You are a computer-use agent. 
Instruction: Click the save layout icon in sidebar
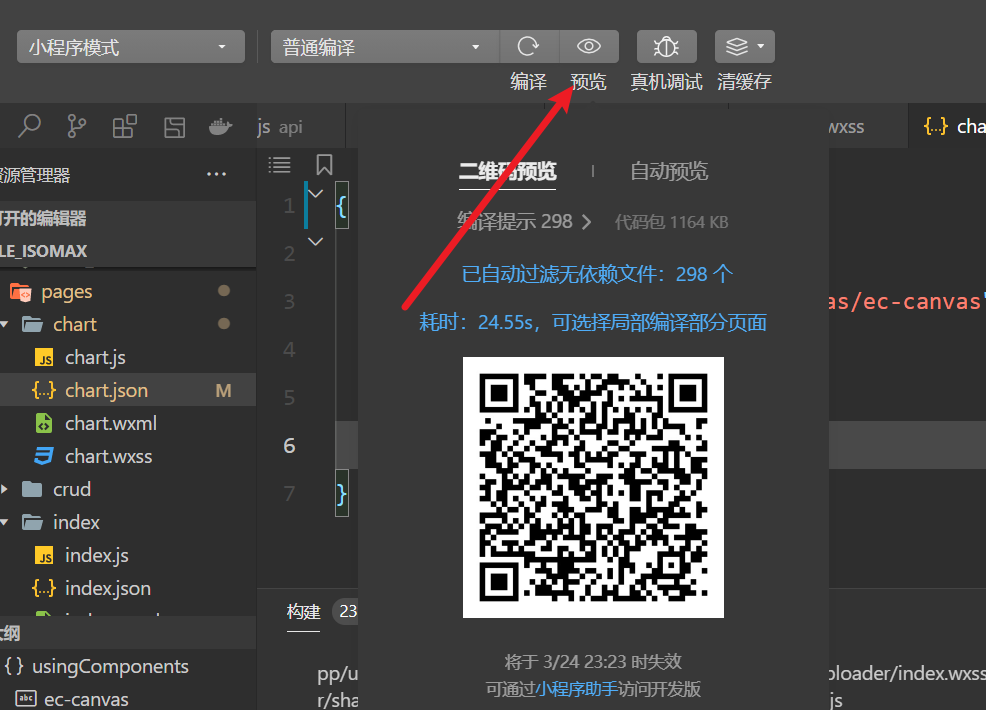174,127
